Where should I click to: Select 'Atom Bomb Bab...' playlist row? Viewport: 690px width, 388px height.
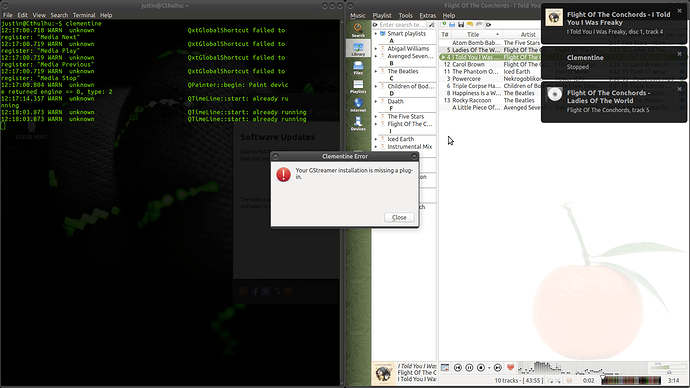point(489,43)
